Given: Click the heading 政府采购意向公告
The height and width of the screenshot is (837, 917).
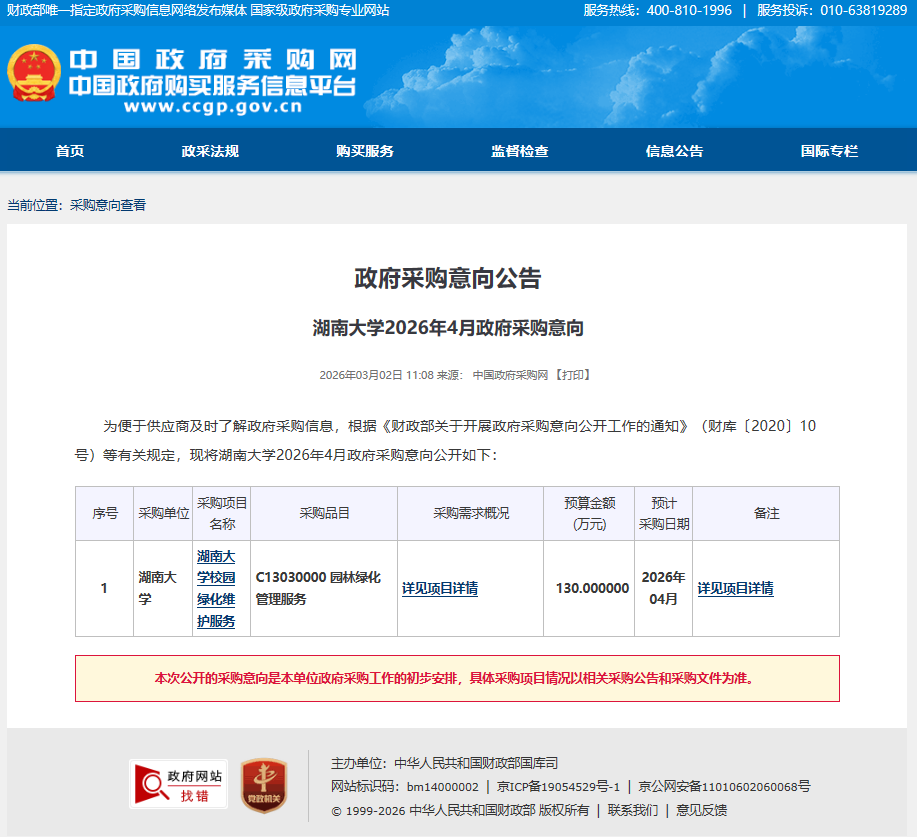Looking at the screenshot, I should (x=448, y=278).
